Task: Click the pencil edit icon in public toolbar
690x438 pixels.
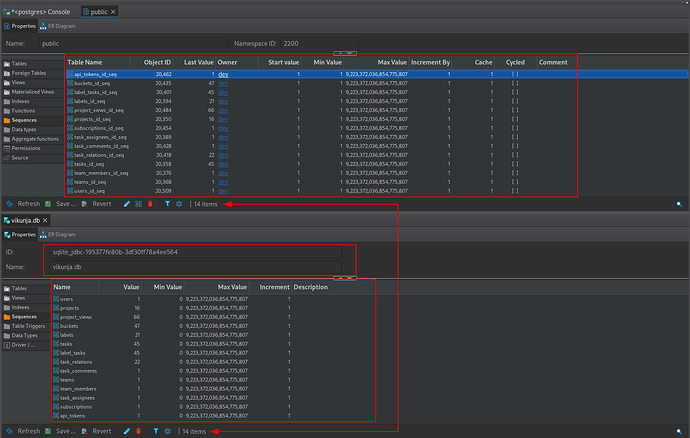Action: coord(127,204)
